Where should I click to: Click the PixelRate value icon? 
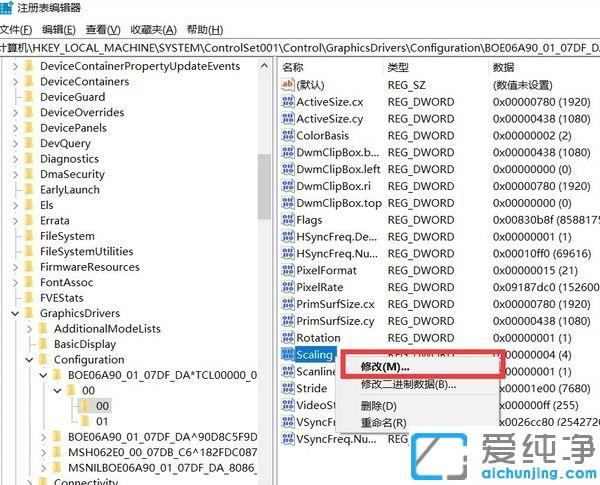coord(287,287)
